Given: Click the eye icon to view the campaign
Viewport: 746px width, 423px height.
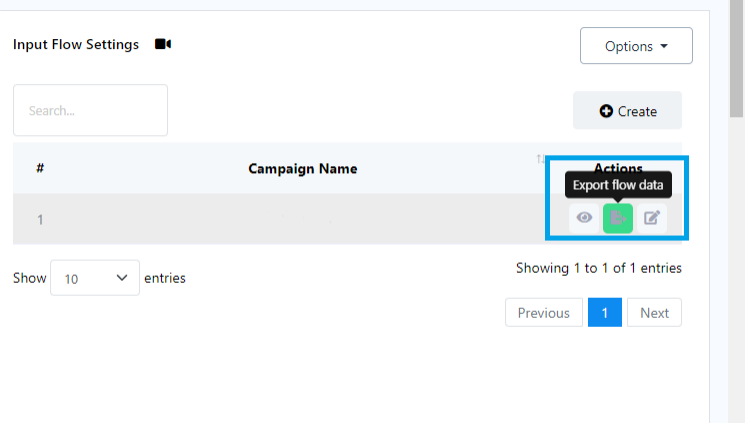Looking at the screenshot, I should (x=584, y=218).
